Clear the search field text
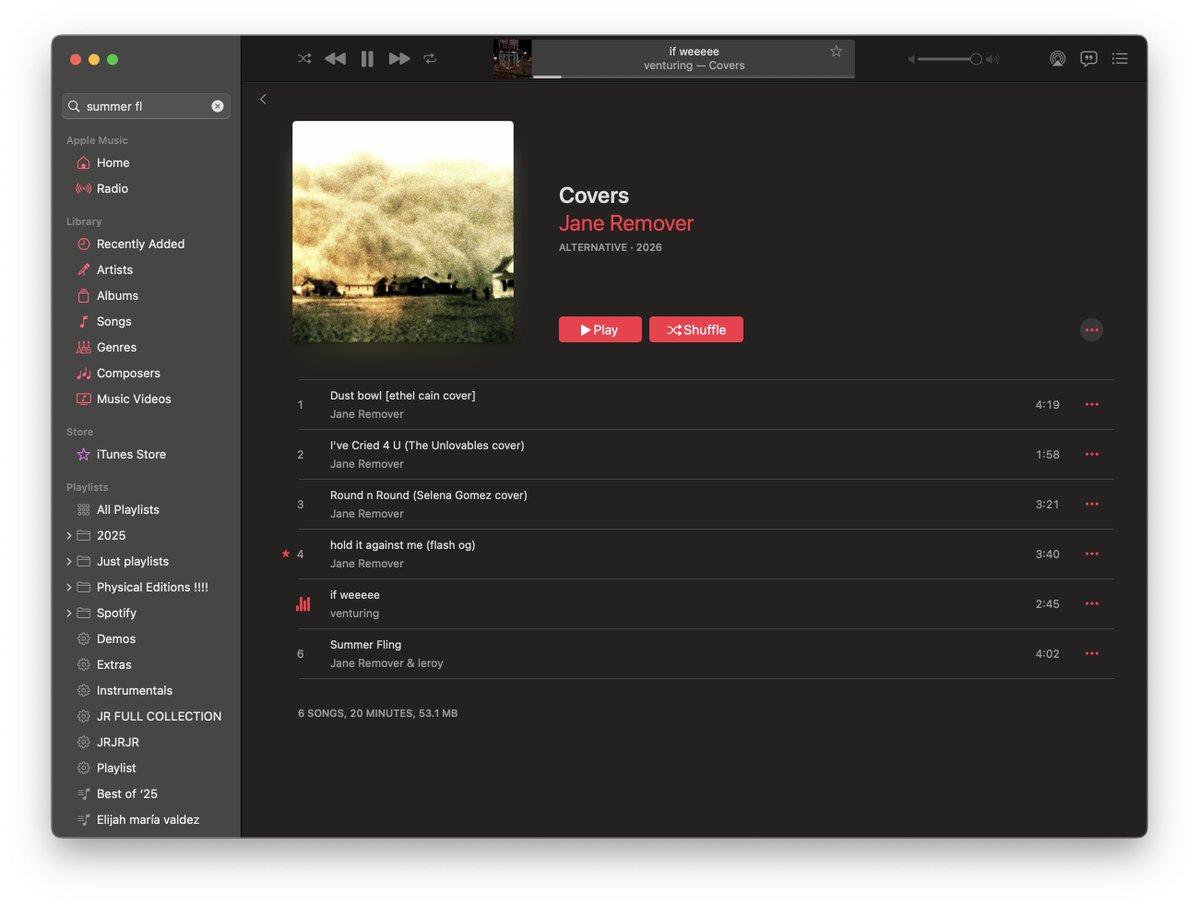This screenshot has width=1199, height=906. [218, 106]
